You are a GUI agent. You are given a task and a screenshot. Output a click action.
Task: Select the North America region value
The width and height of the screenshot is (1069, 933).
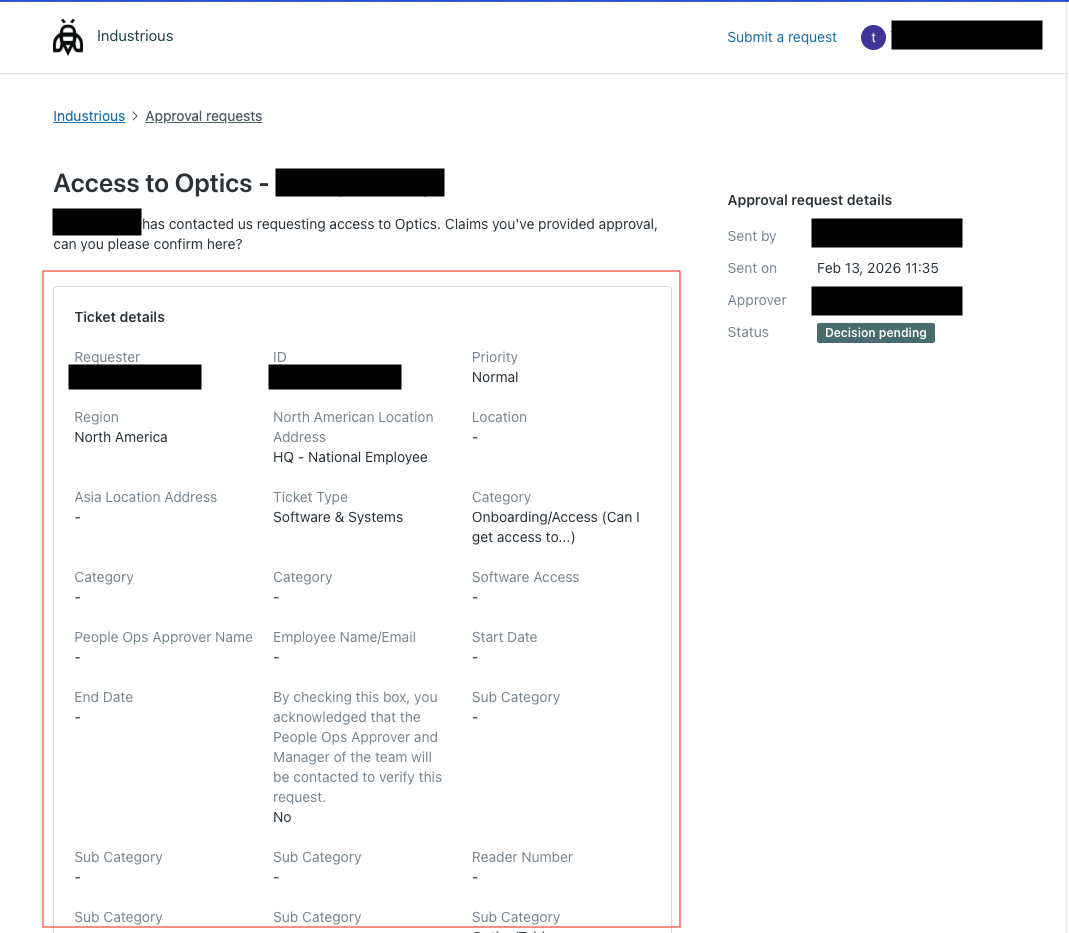(x=121, y=437)
